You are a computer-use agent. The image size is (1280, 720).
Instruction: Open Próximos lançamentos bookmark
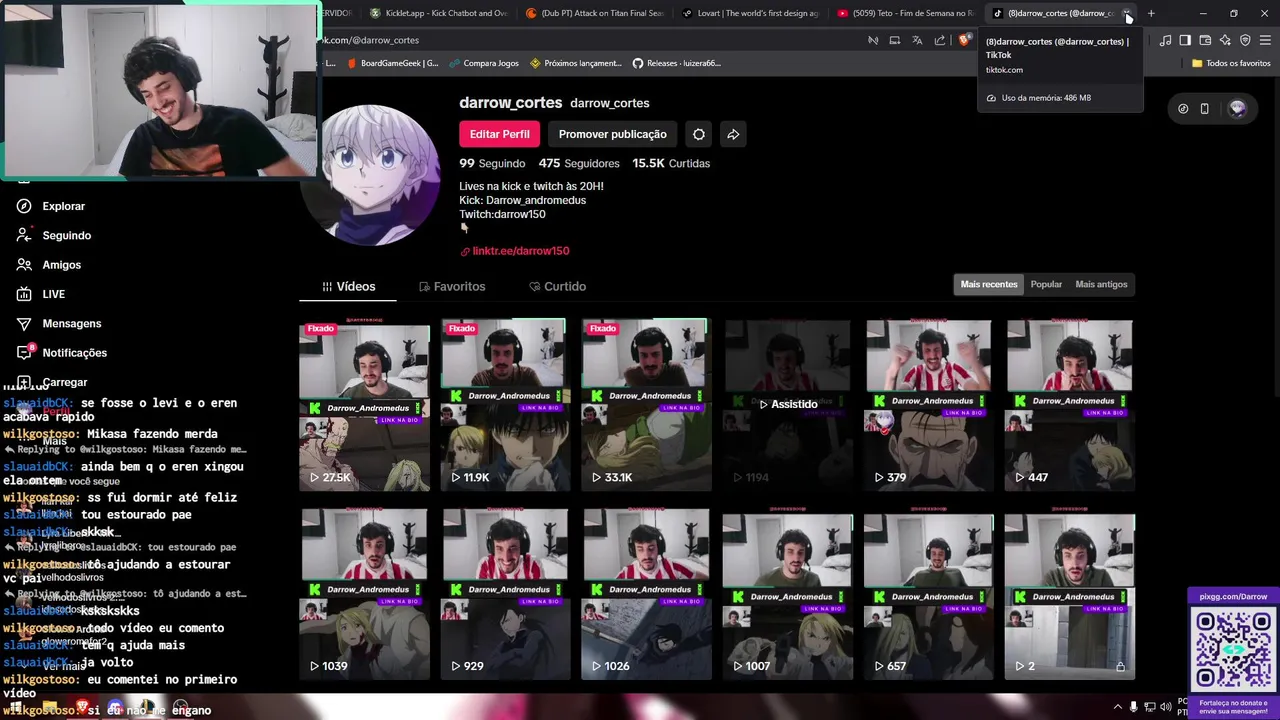(x=576, y=63)
